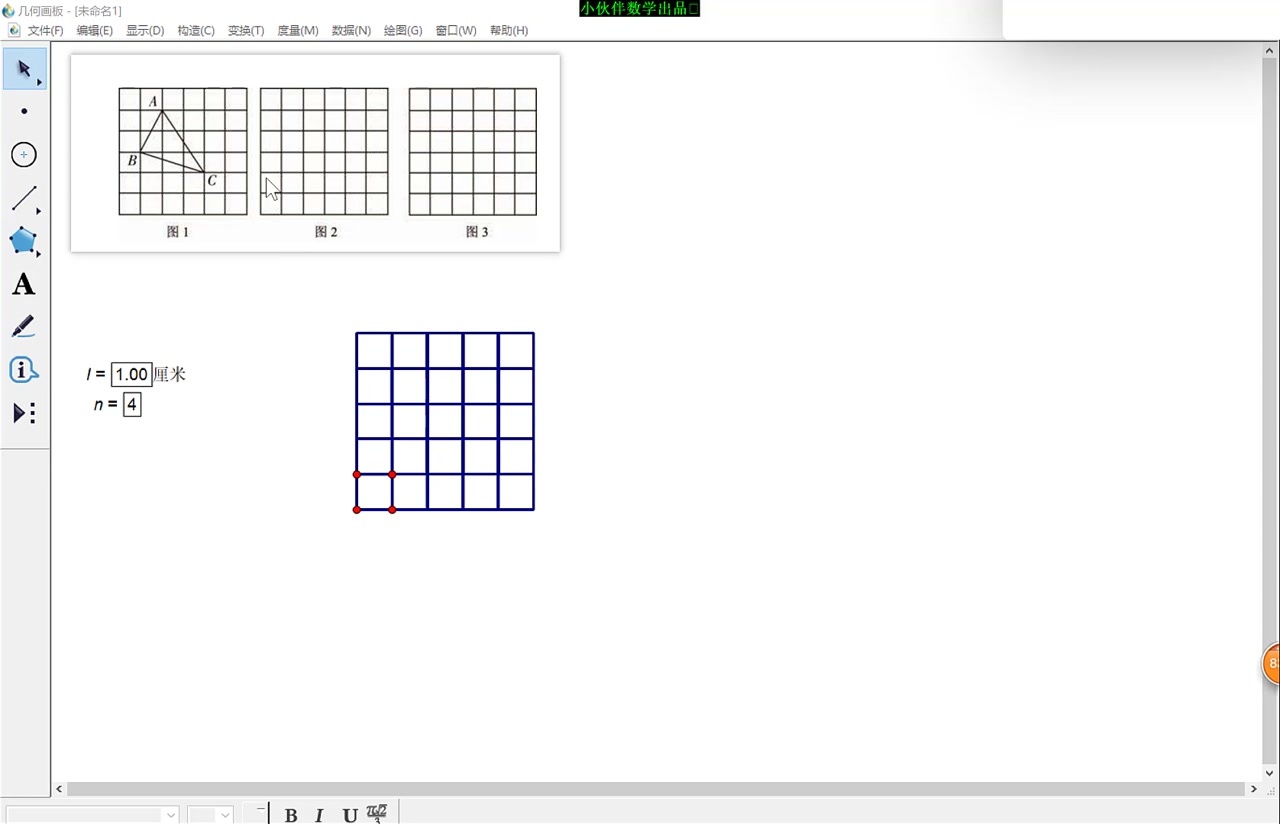Select the Marker pen tool
1280x824 pixels.
click(x=24, y=327)
